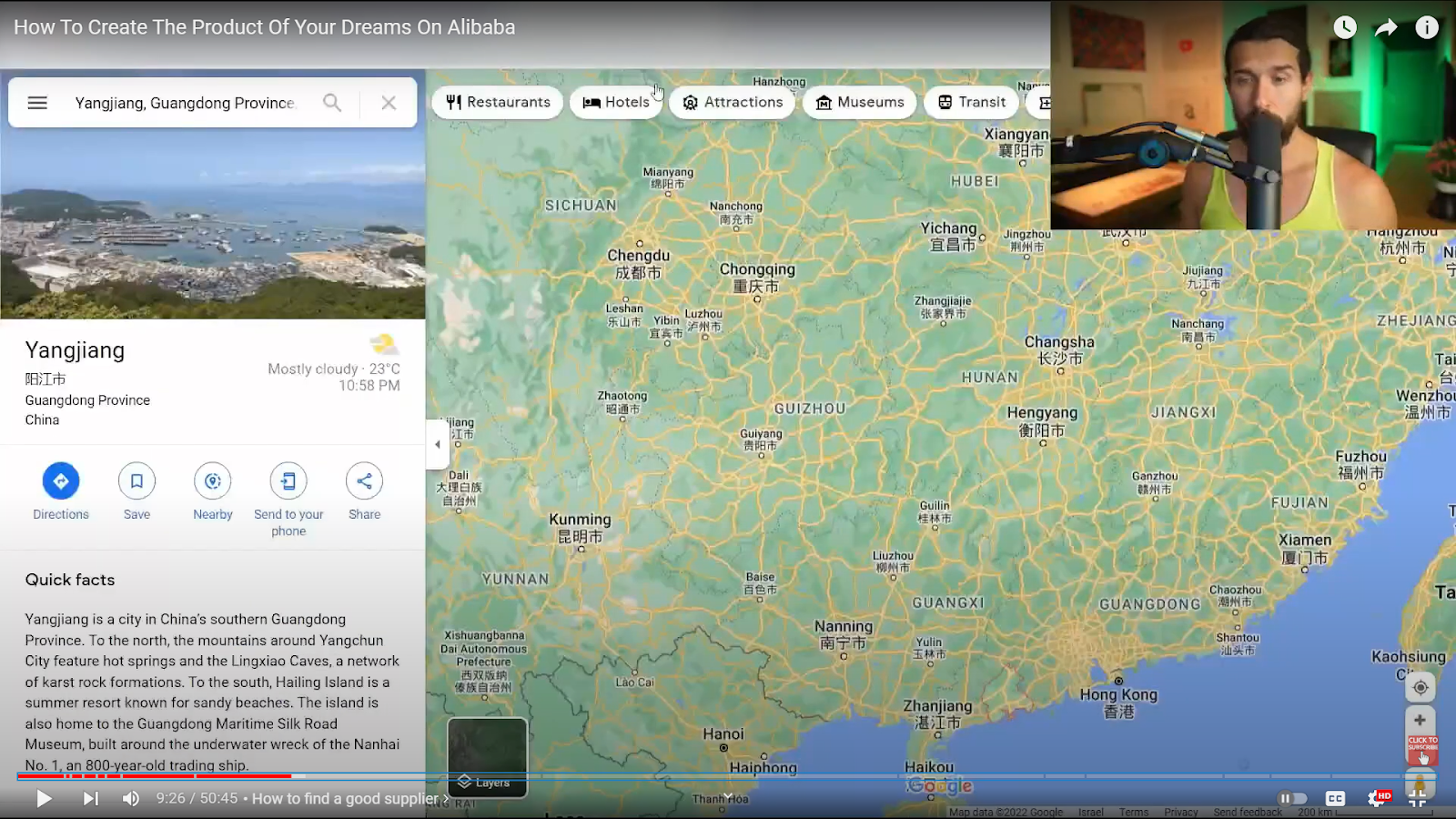
Task: Click the Zhanjiang city label
Action: pos(937,713)
